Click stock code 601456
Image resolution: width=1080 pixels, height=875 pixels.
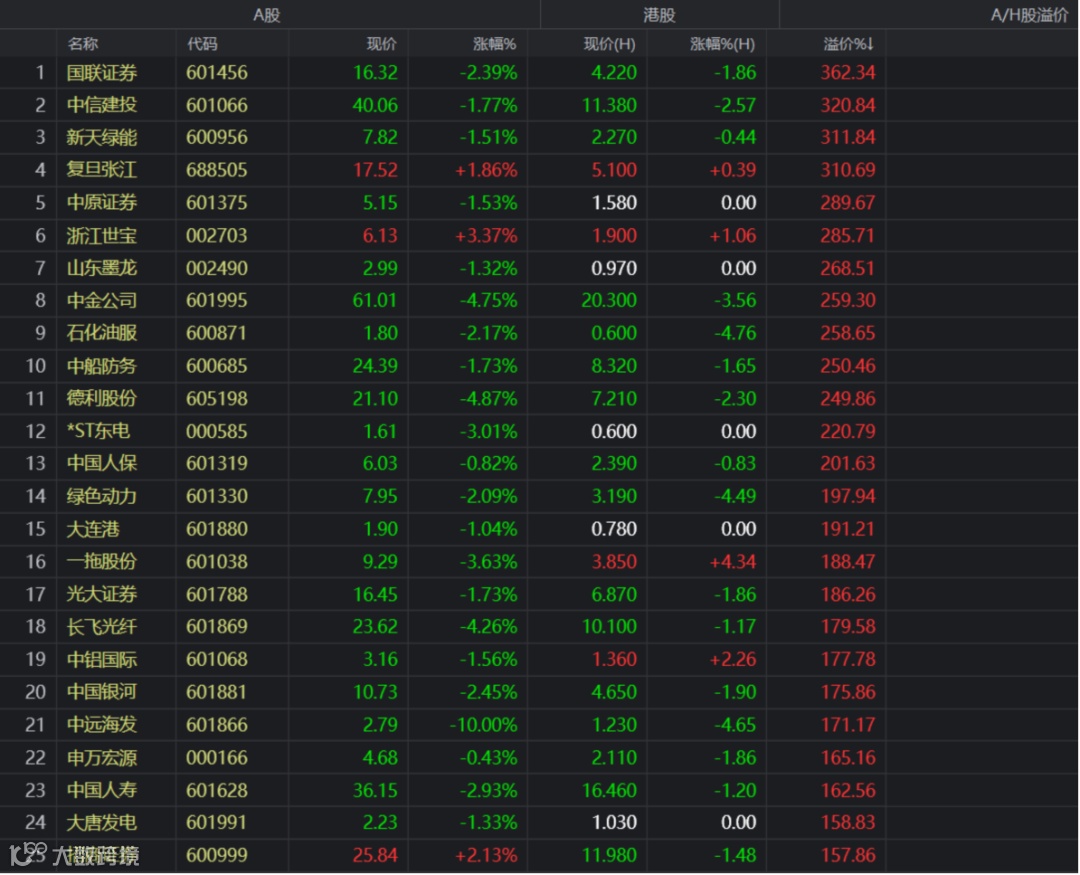[x=216, y=73]
